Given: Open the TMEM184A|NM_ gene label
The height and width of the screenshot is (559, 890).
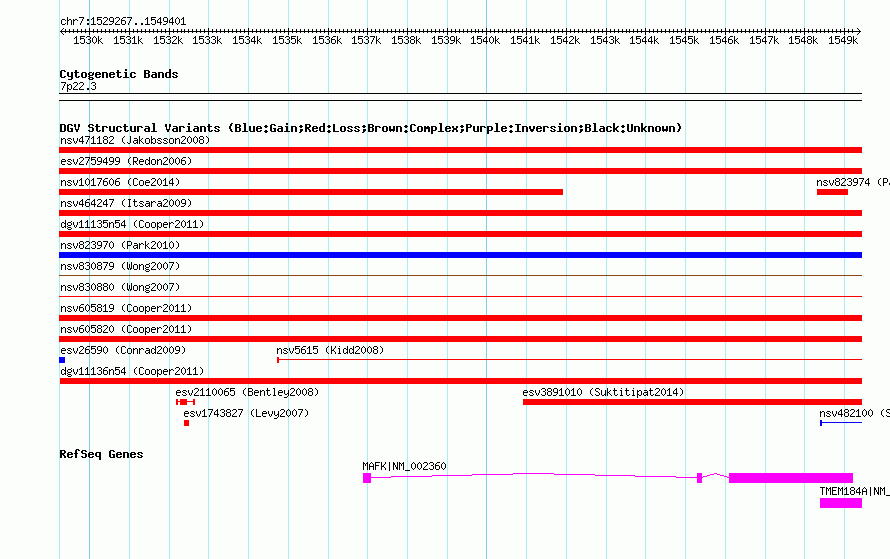Looking at the screenshot, I should pos(854,491).
